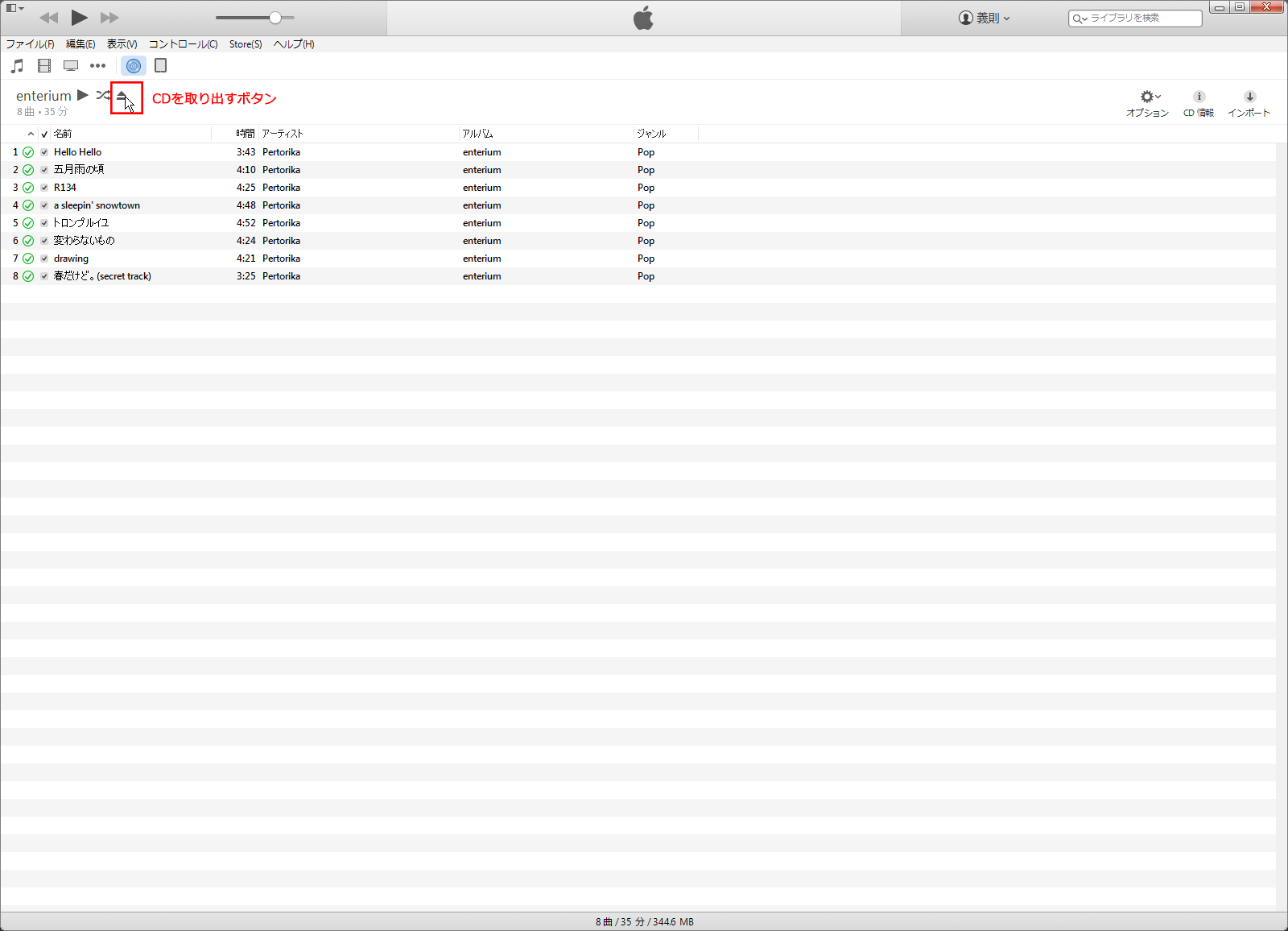Viewport: 1288px width, 931px height.
Task: Open the ファイル(F) menu
Action: pos(30,44)
